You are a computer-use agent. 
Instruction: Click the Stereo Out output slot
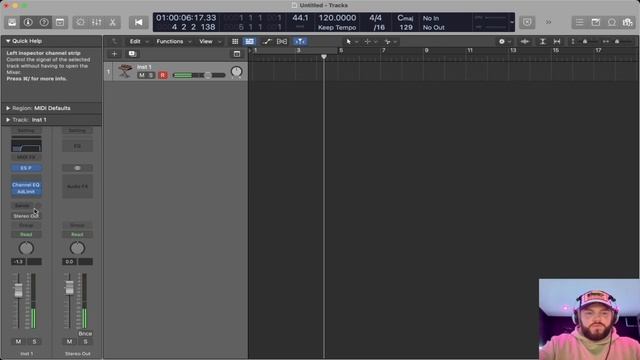coord(26,216)
